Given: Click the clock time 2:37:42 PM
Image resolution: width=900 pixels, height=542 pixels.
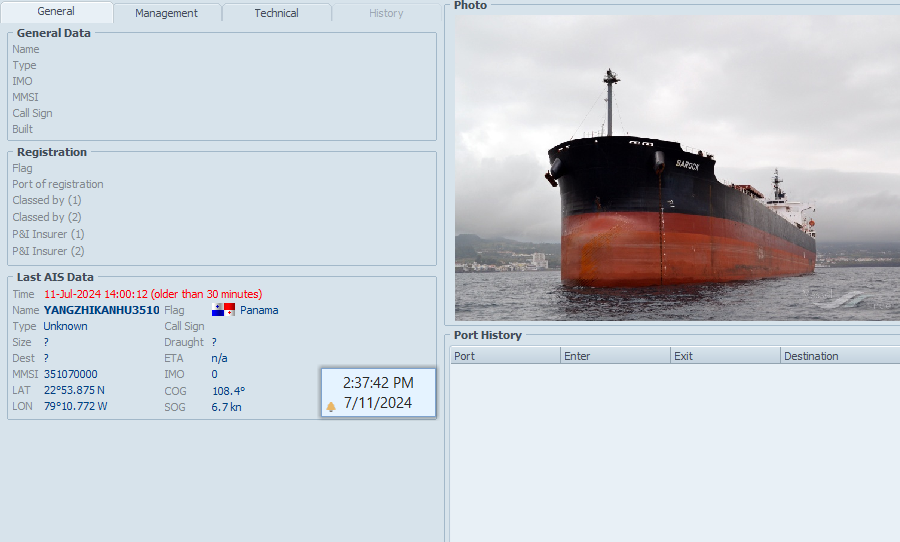Looking at the screenshot, I should pos(378,383).
